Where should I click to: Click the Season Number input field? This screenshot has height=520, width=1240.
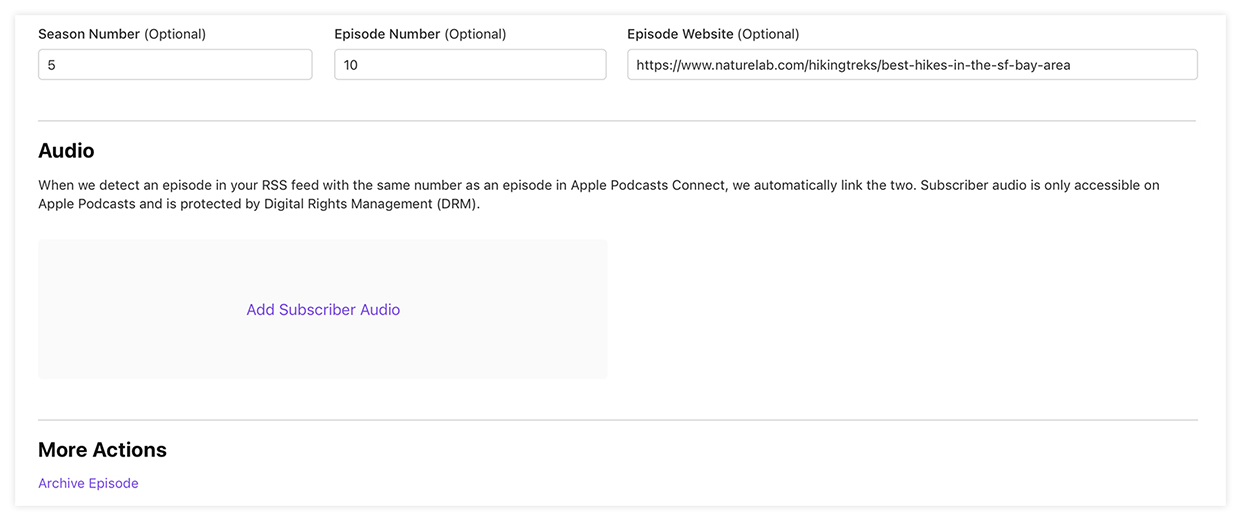(x=175, y=65)
